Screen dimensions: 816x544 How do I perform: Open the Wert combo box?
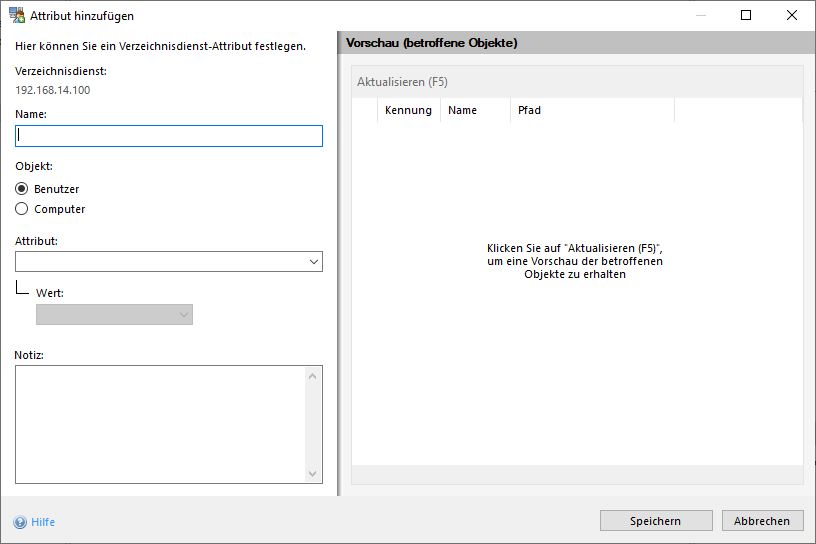(114, 315)
